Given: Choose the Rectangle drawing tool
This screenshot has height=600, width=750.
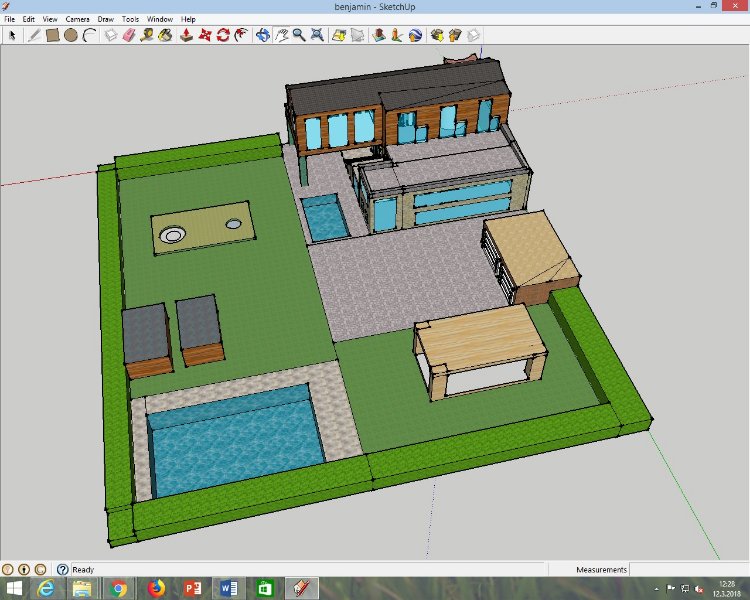Looking at the screenshot, I should (52, 35).
